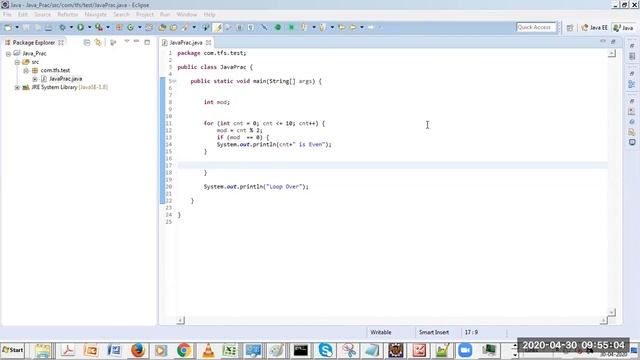The height and width of the screenshot is (360, 640).
Task: Click the Console icon in right trim
Action: [x=632, y=142]
